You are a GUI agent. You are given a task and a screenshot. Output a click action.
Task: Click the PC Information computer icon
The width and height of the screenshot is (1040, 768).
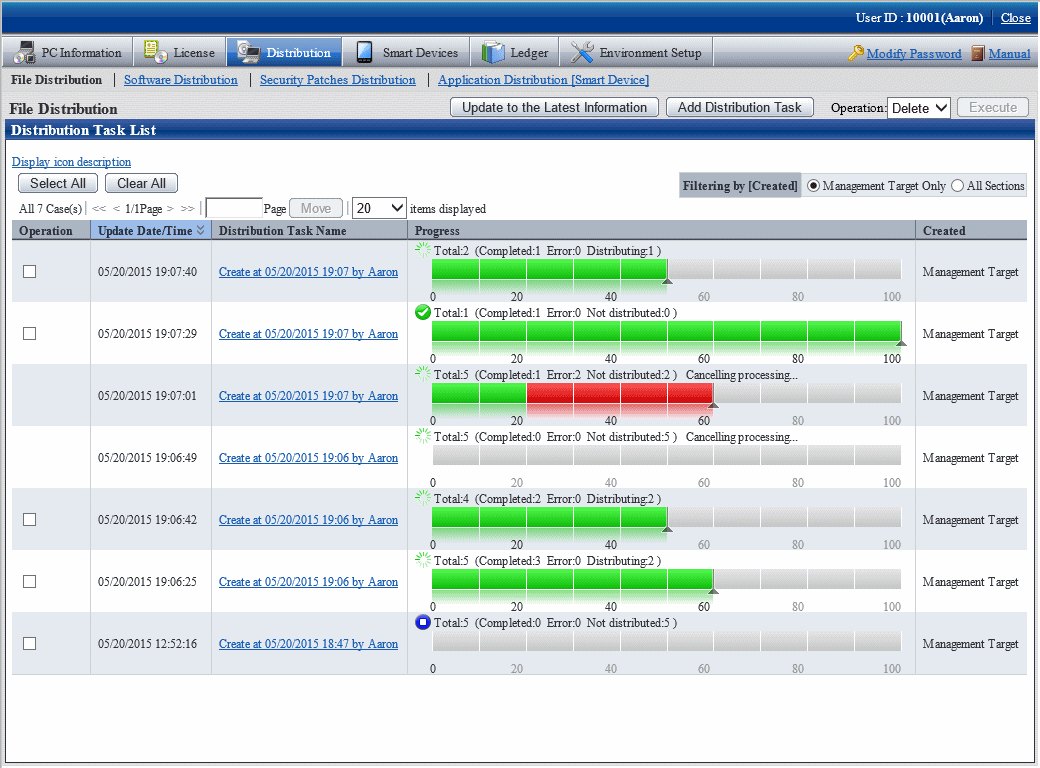click(x=24, y=53)
